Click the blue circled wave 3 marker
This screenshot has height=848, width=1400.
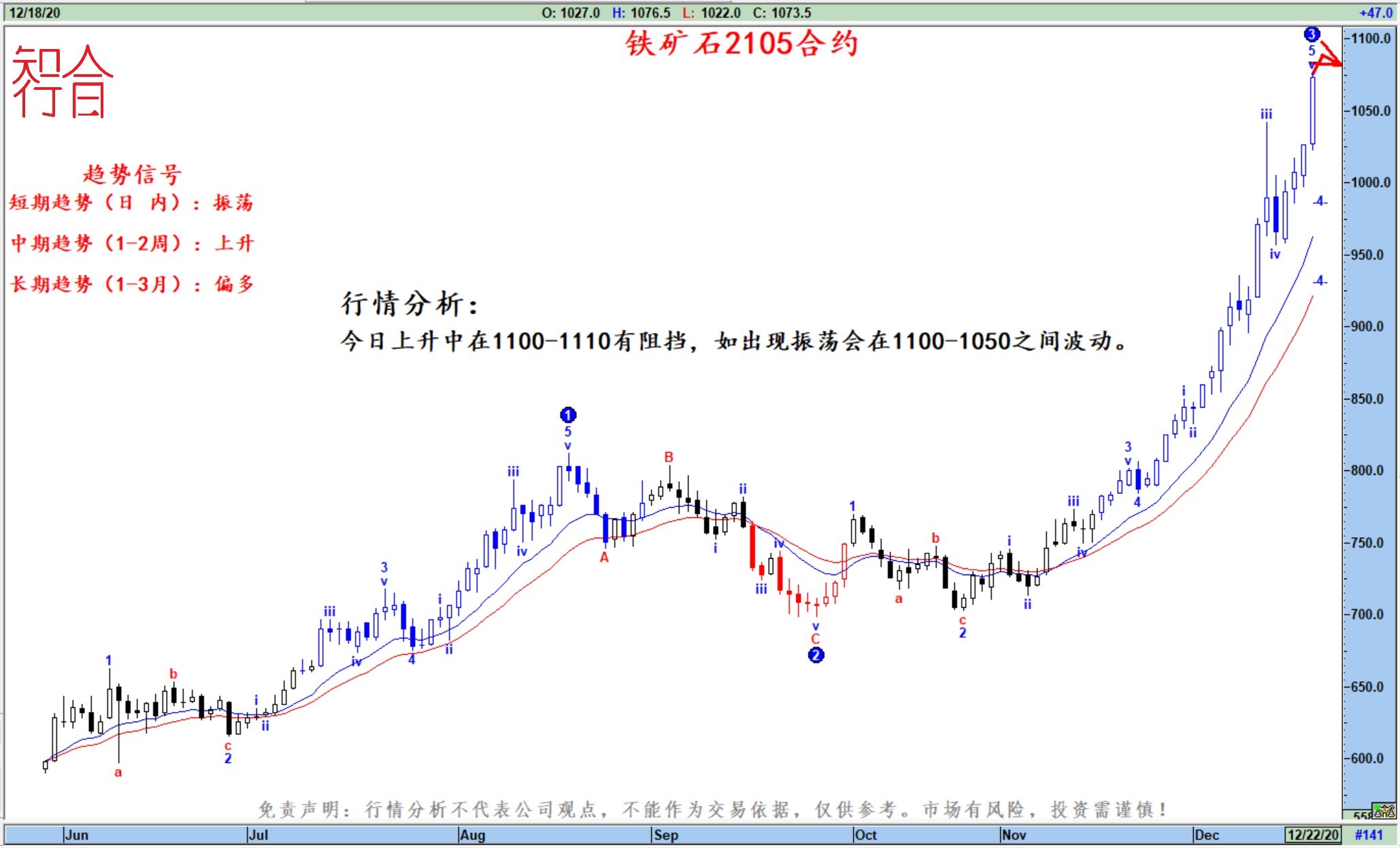(1312, 34)
